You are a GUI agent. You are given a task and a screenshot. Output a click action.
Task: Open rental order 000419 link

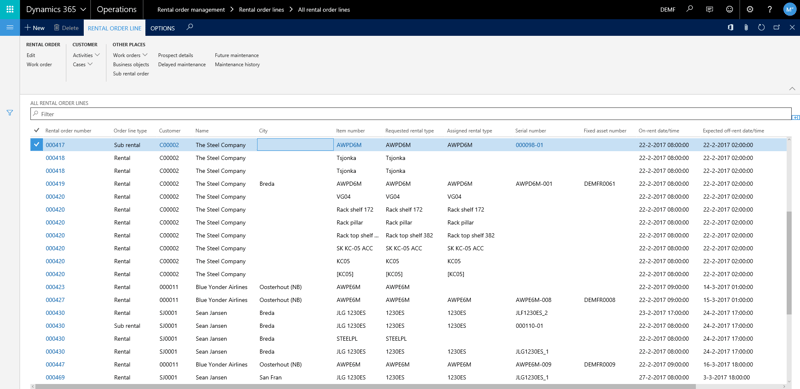(55, 184)
